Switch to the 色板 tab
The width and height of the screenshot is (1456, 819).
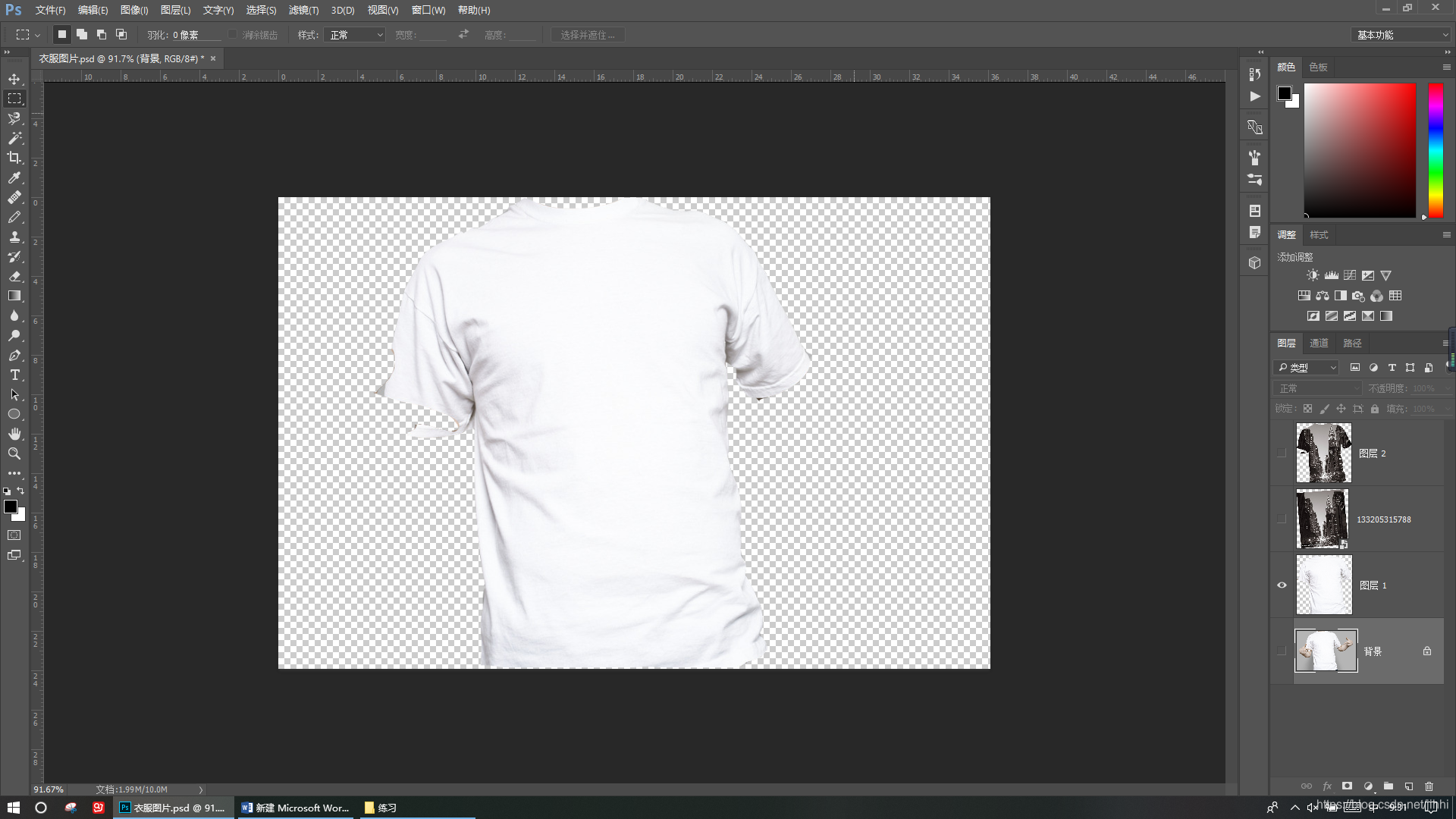pos(1318,67)
